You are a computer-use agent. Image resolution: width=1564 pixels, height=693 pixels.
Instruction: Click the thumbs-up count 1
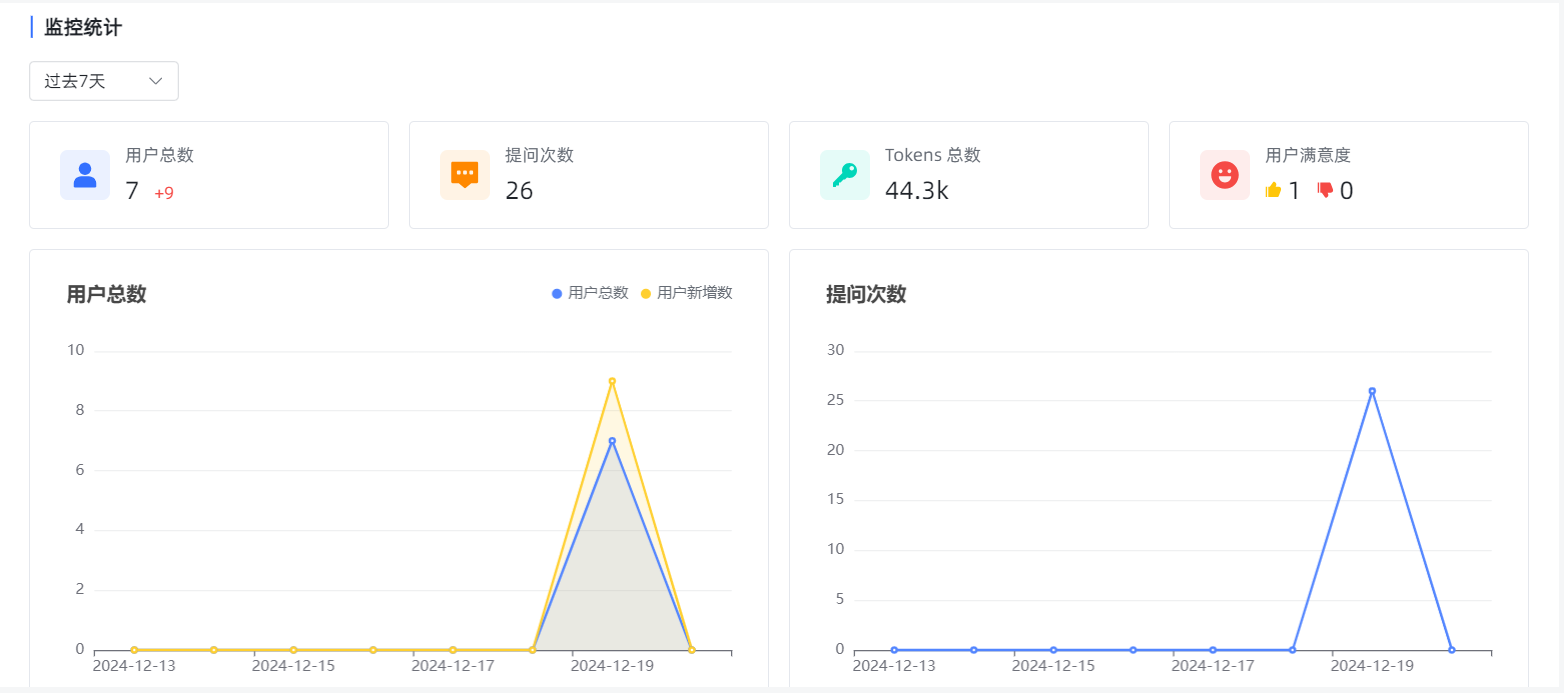tap(1294, 190)
